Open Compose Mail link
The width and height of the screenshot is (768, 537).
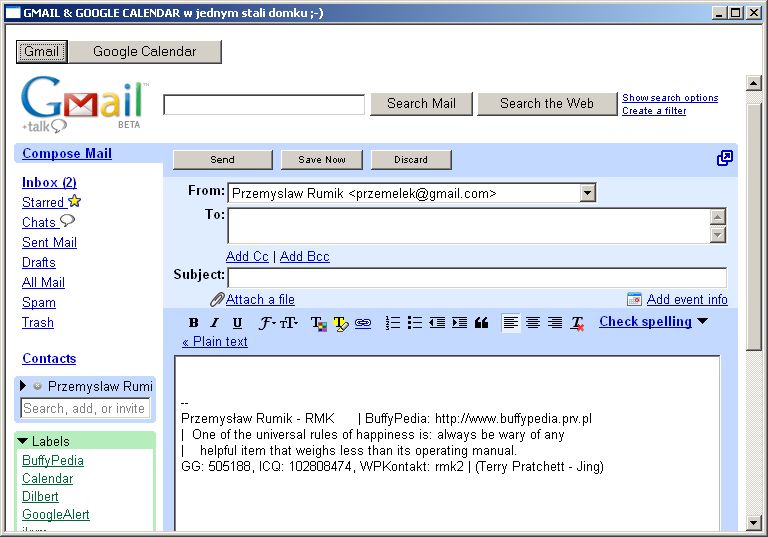coord(67,153)
